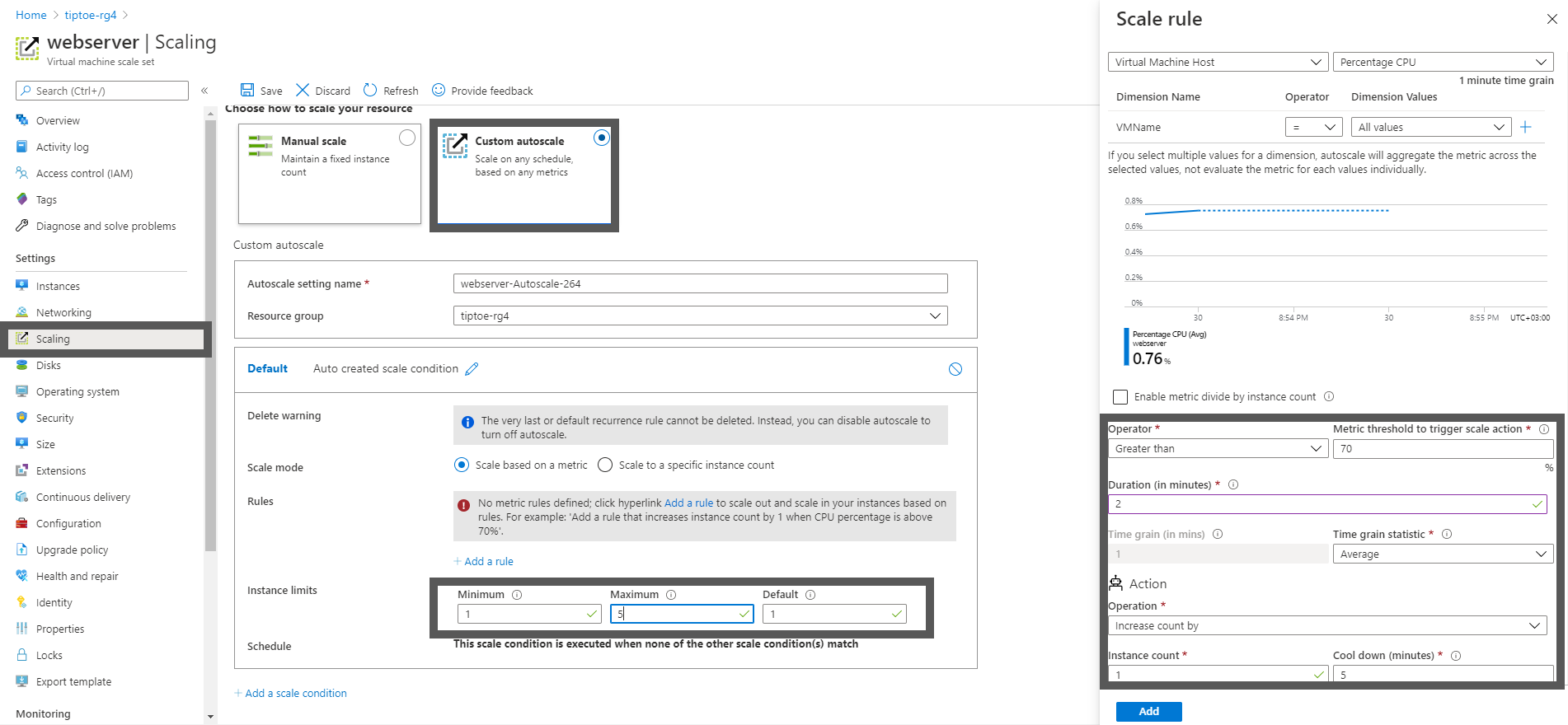
Task: Go to Home breadcrumb link
Action: pyautogui.click(x=31, y=15)
